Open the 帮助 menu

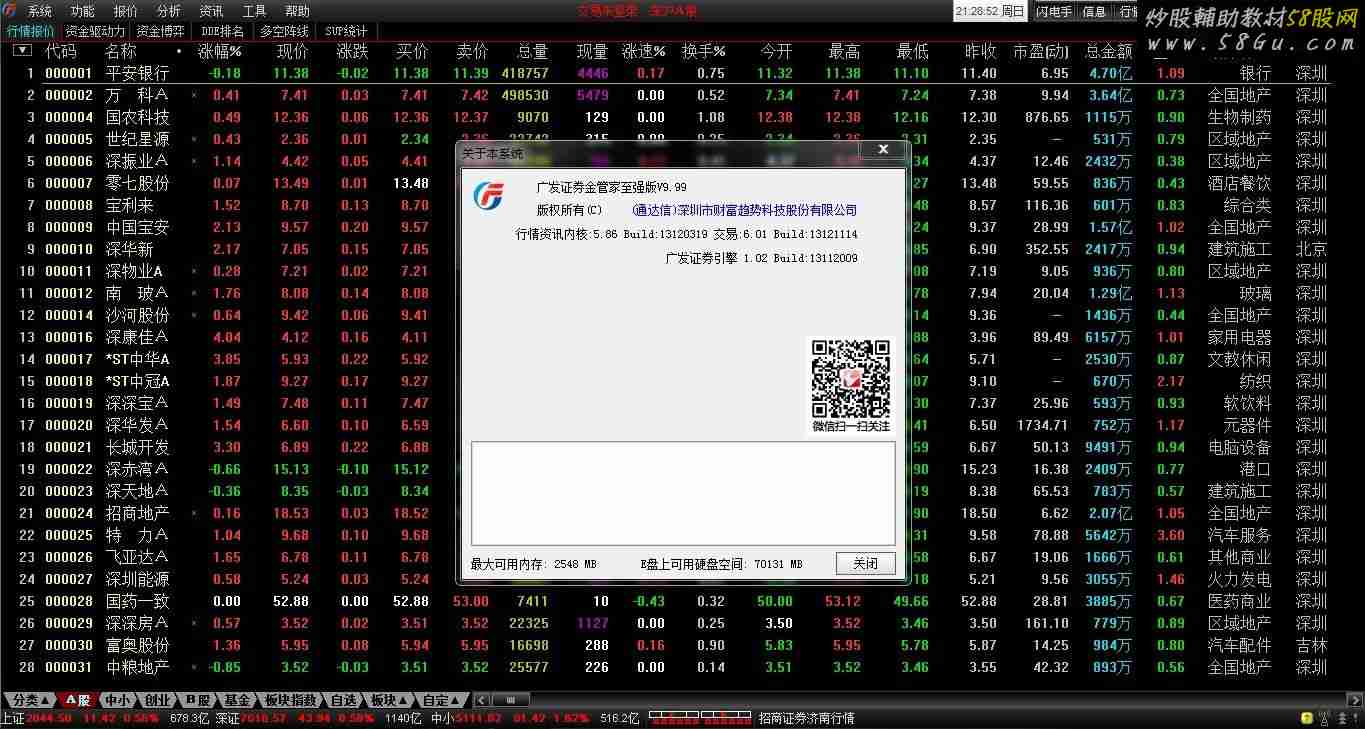tap(298, 11)
